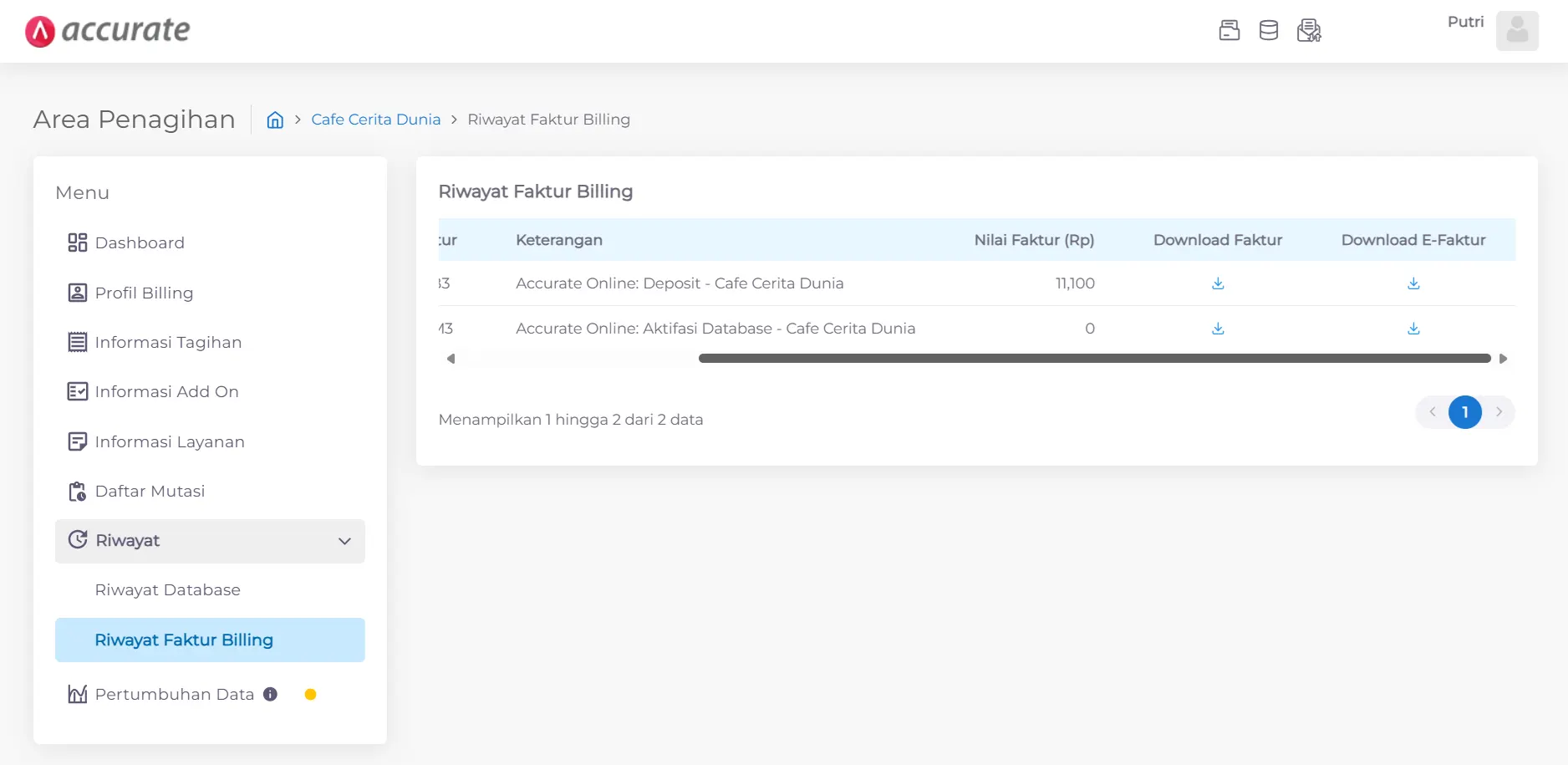The width and height of the screenshot is (1568, 765).
Task: Open Riwayat Database submenu
Action: [210, 590]
